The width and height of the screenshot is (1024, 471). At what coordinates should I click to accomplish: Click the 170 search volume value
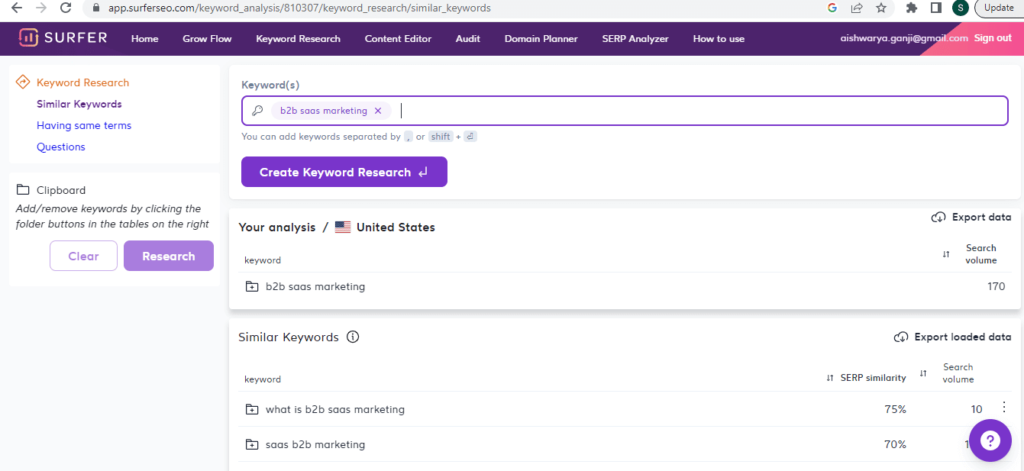coord(996,286)
